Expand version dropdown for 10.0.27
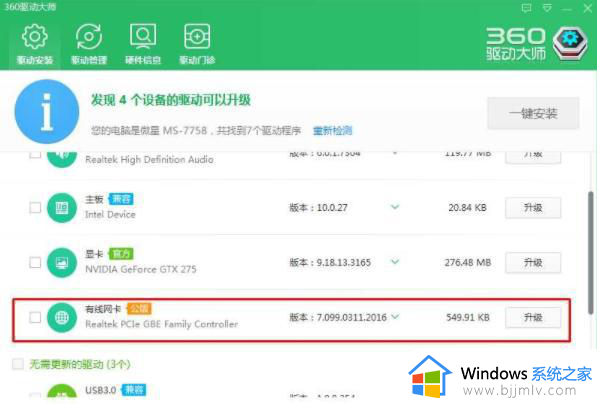The height and width of the screenshot is (404, 597). pyautogui.click(x=395, y=207)
